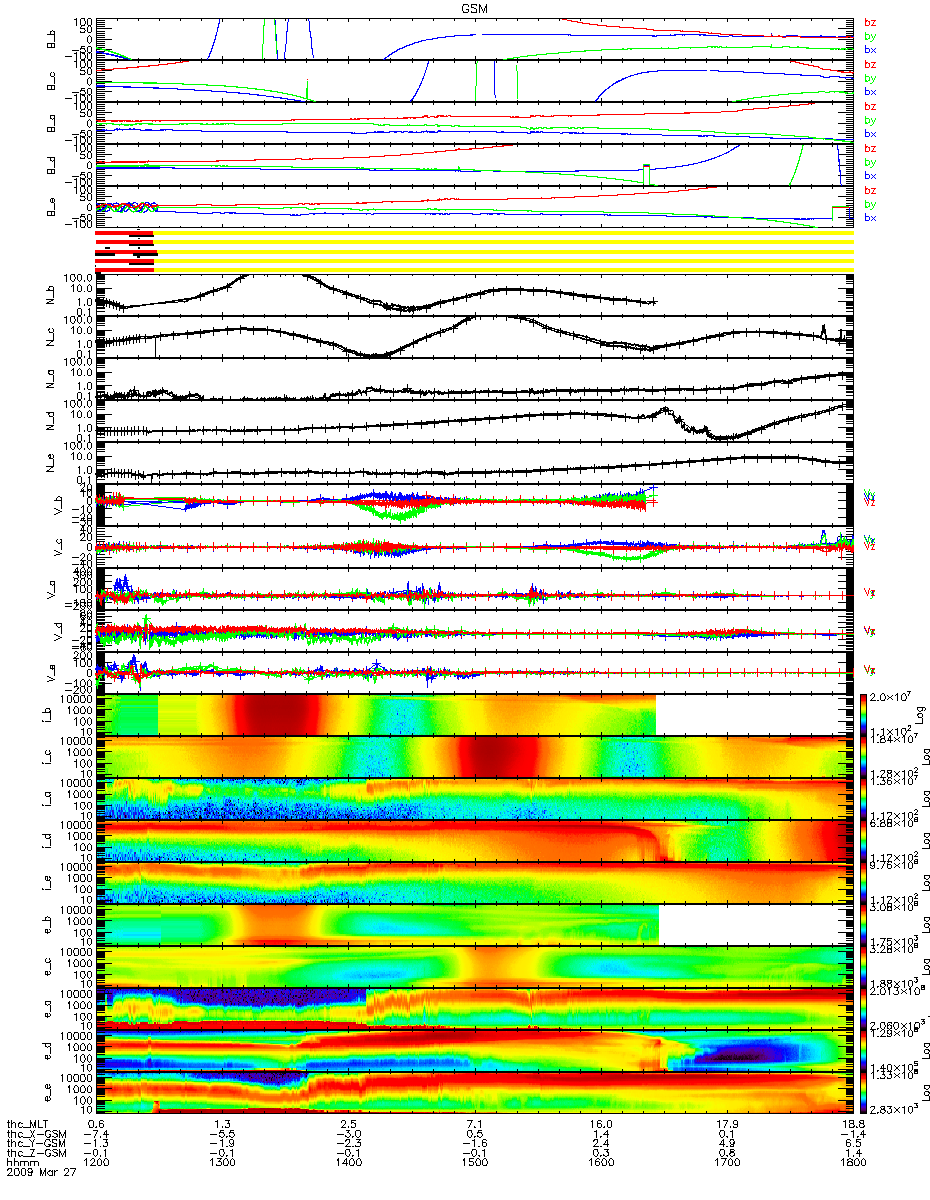Viewport: 930px width, 1200px height.
Task: Click the MLT value 7.1
Action: pyautogui.click(x=474, y=1124)
